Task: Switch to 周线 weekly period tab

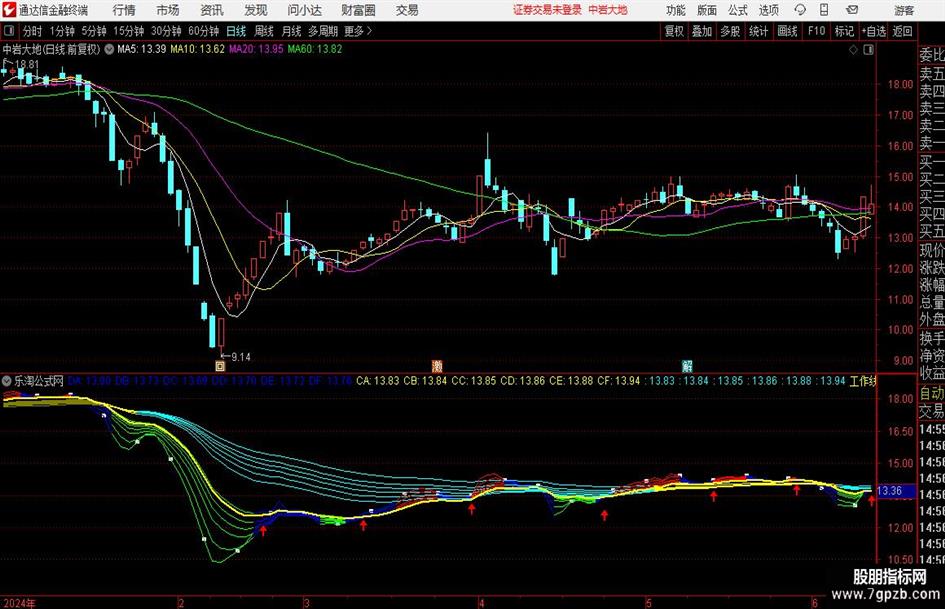Action: [x=264, y=31]
